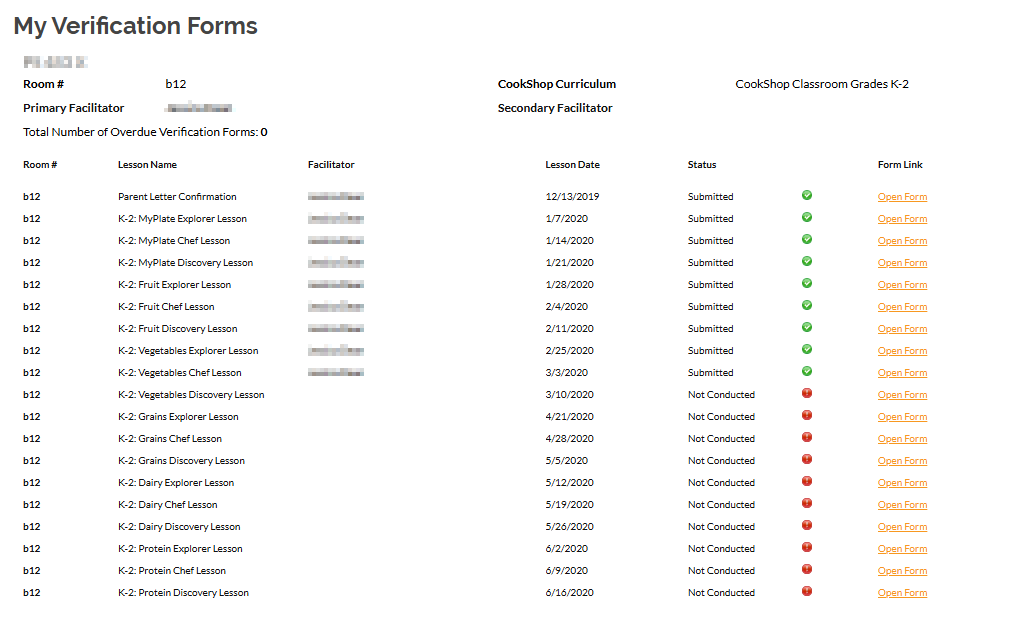
Task: Click green check icon for Parent Letter Confirmation
Action: (807, 196)
